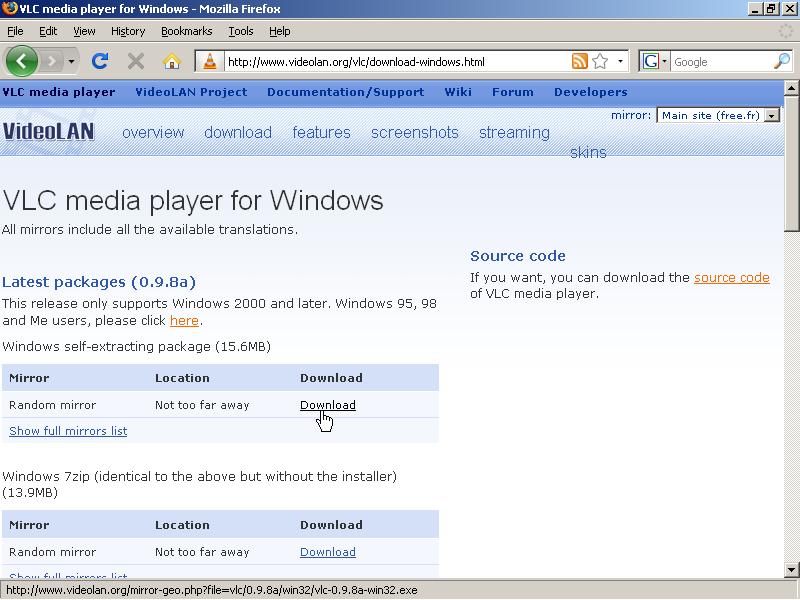Reload the page with the refresh icon
This screenshot has height=600, width=800.
(100, 61)
